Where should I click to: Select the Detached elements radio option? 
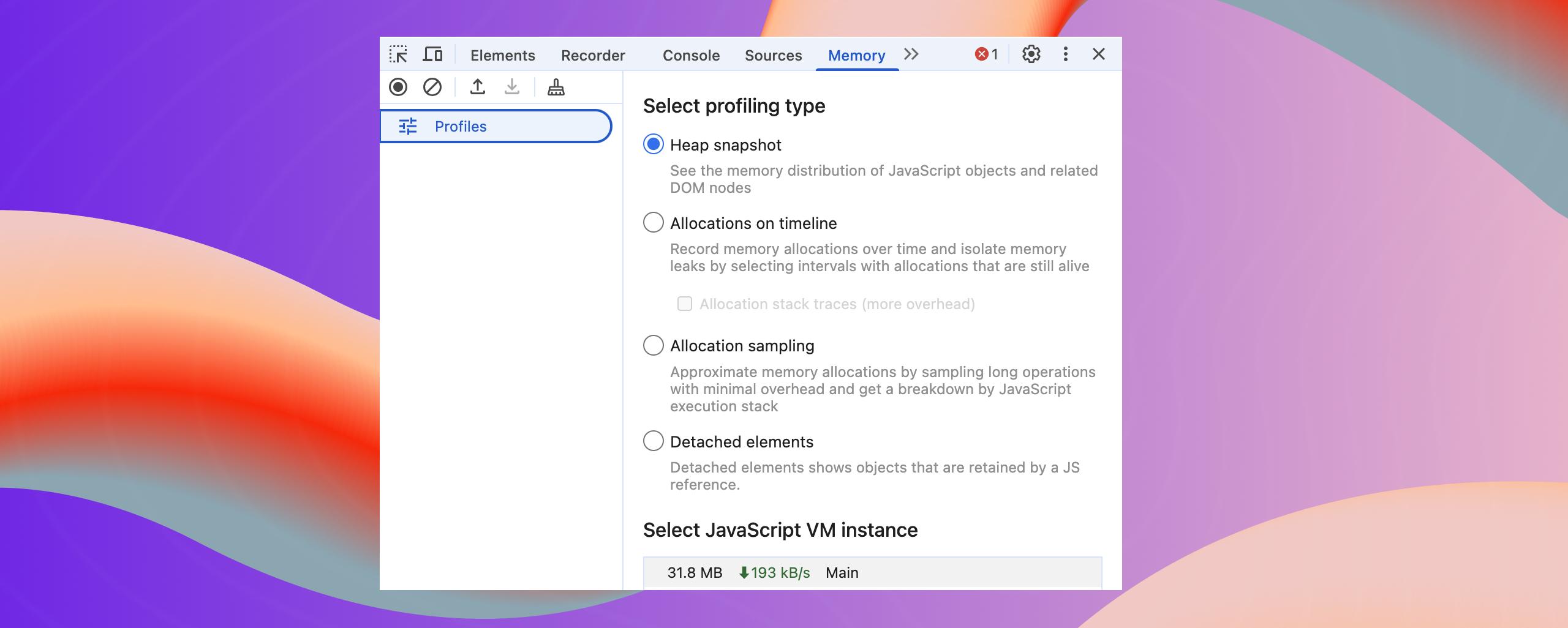tap(654, 441)
